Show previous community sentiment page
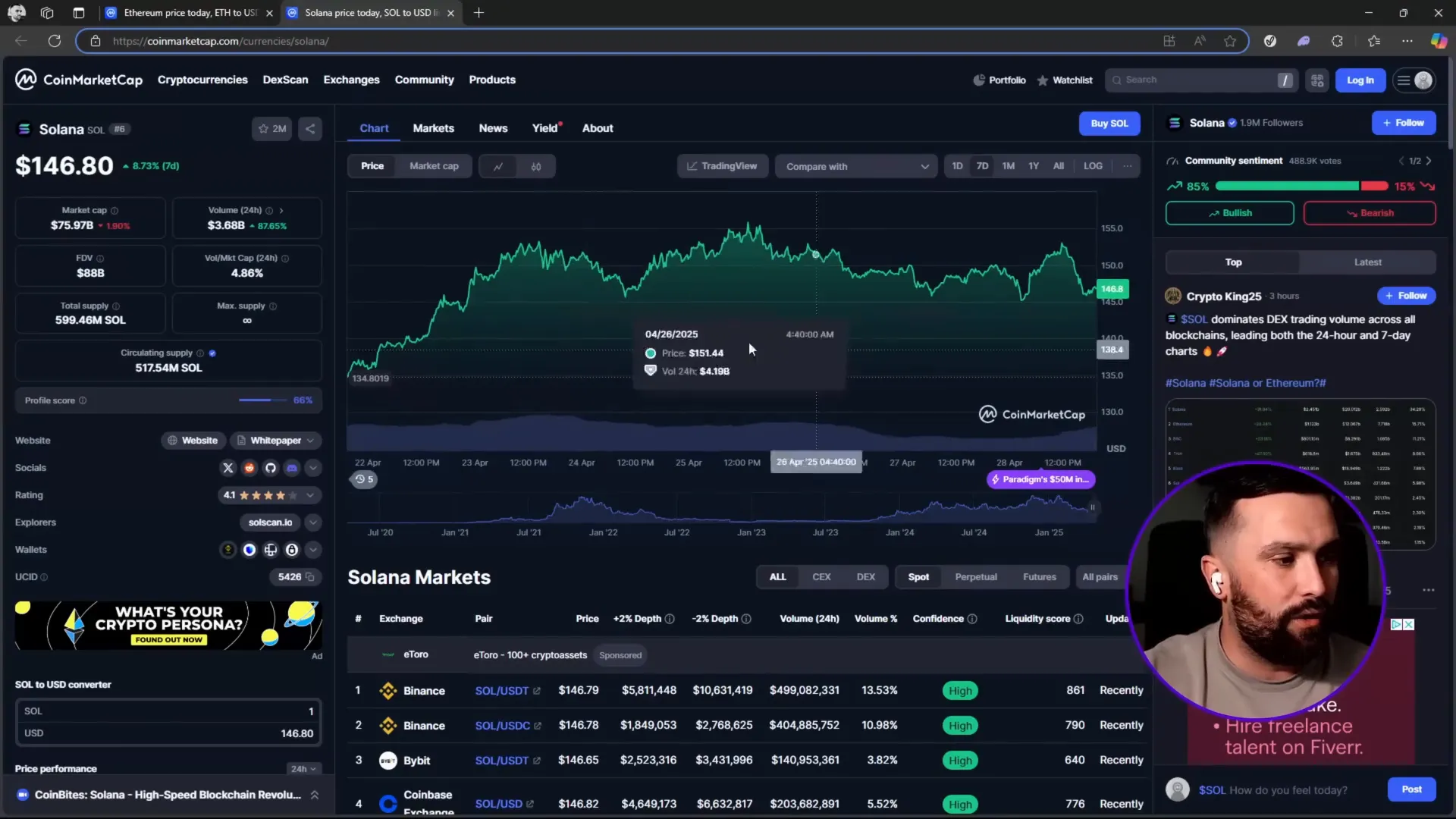Screen dimensions: 1456x819 [1401, 161]
